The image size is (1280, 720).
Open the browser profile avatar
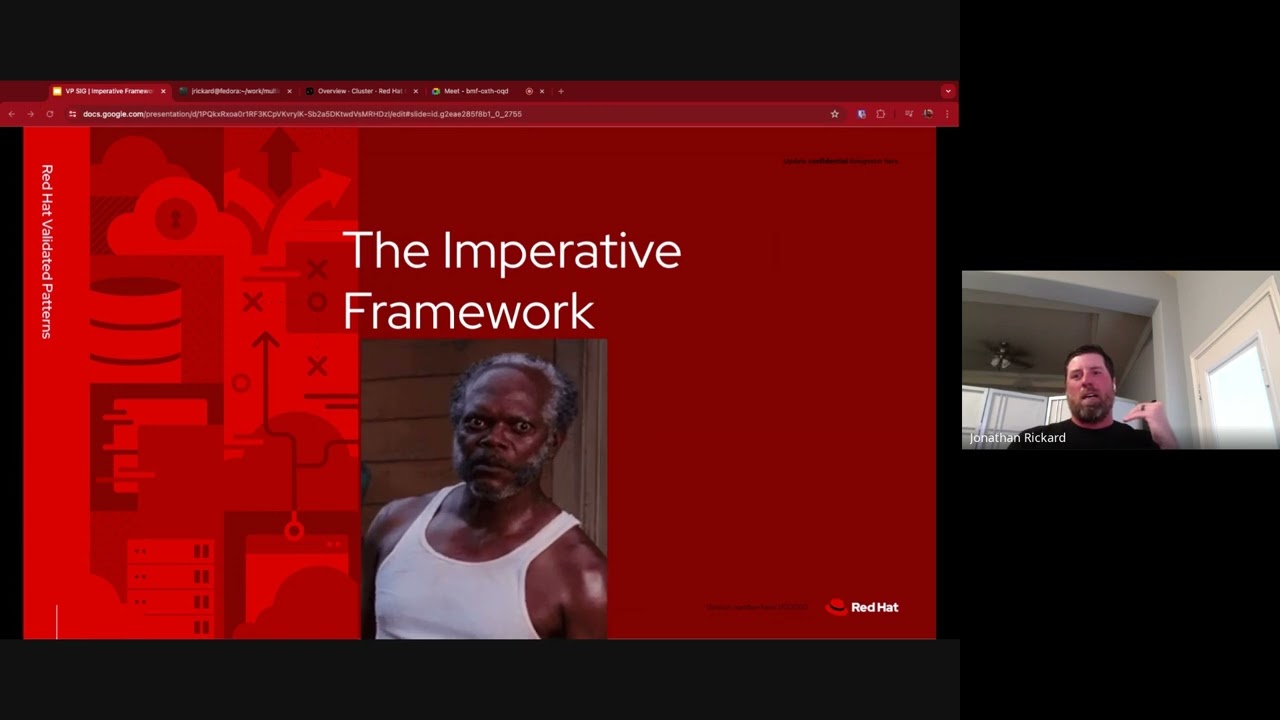tap(928, 114)
